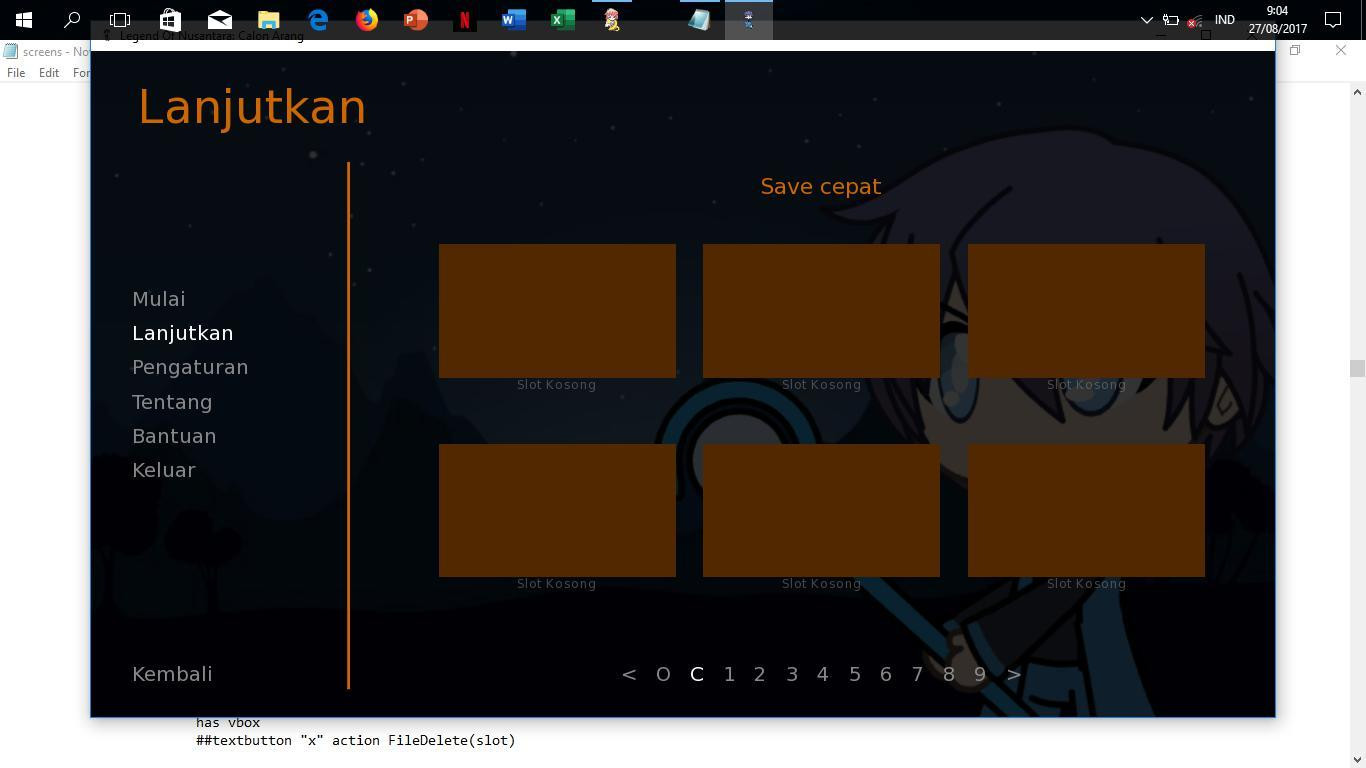Switch to the Notepad taskbar icon
Screen dimensions: 1366x768
(699, 19)
